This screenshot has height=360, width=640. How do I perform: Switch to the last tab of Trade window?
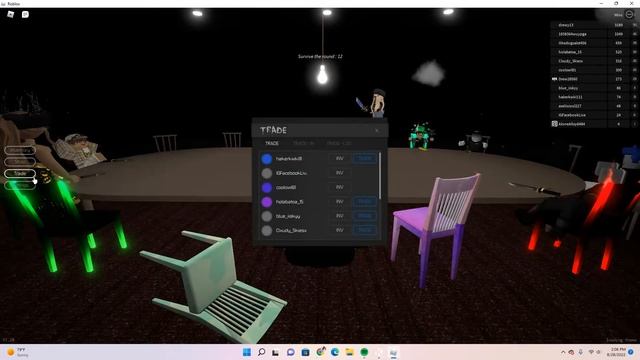[339, 143]
